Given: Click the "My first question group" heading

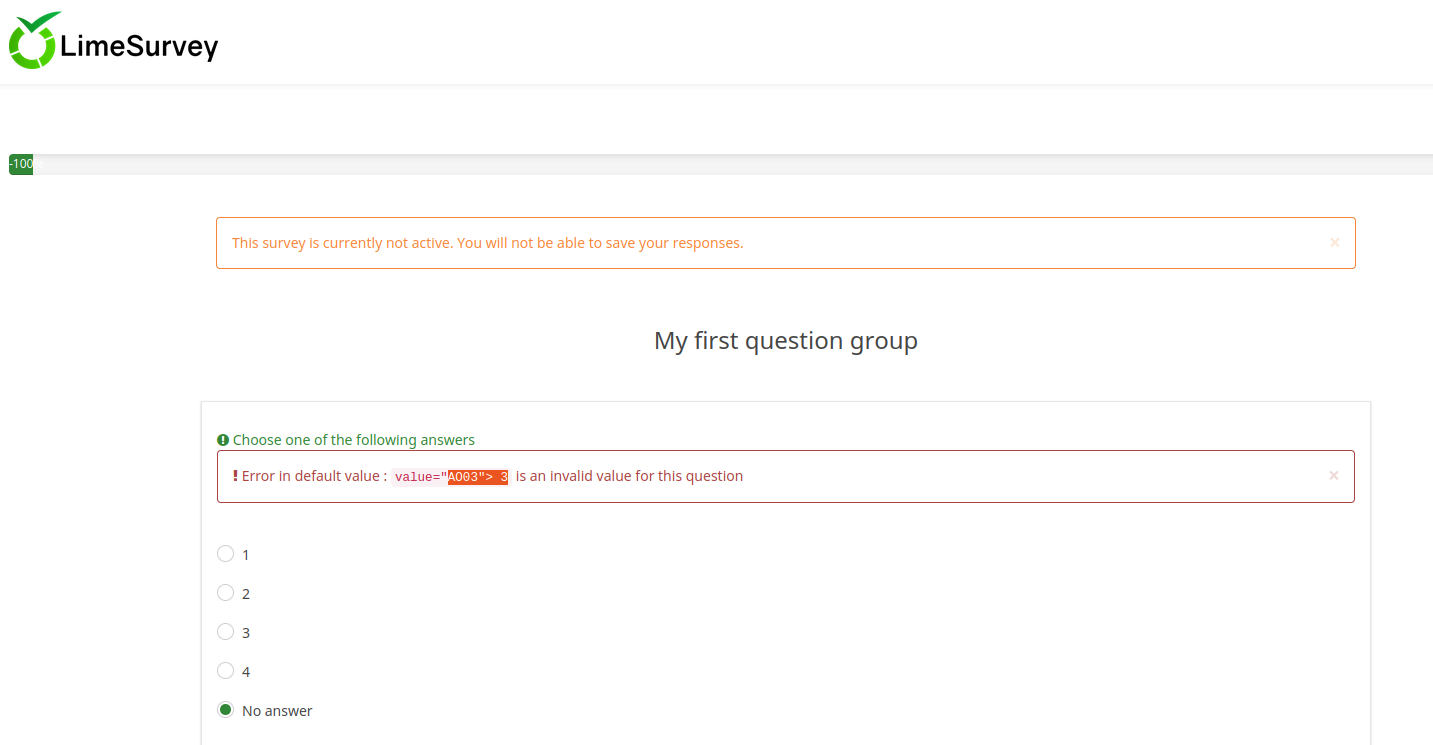Looking at the screenshot, I should 785,341.
